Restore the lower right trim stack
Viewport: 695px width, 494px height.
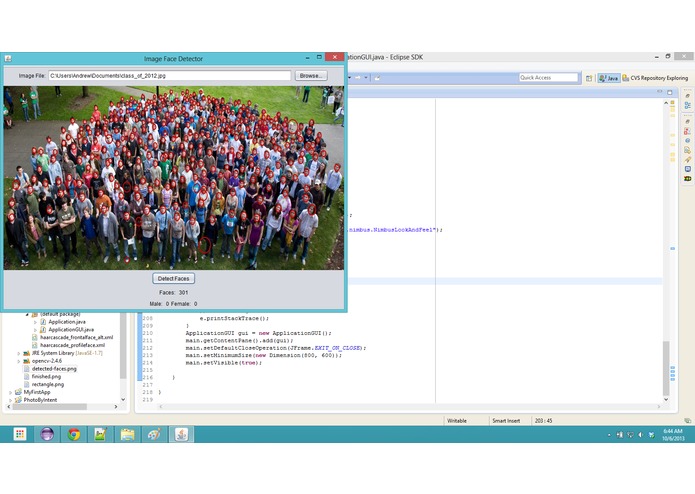coord(687,121)
